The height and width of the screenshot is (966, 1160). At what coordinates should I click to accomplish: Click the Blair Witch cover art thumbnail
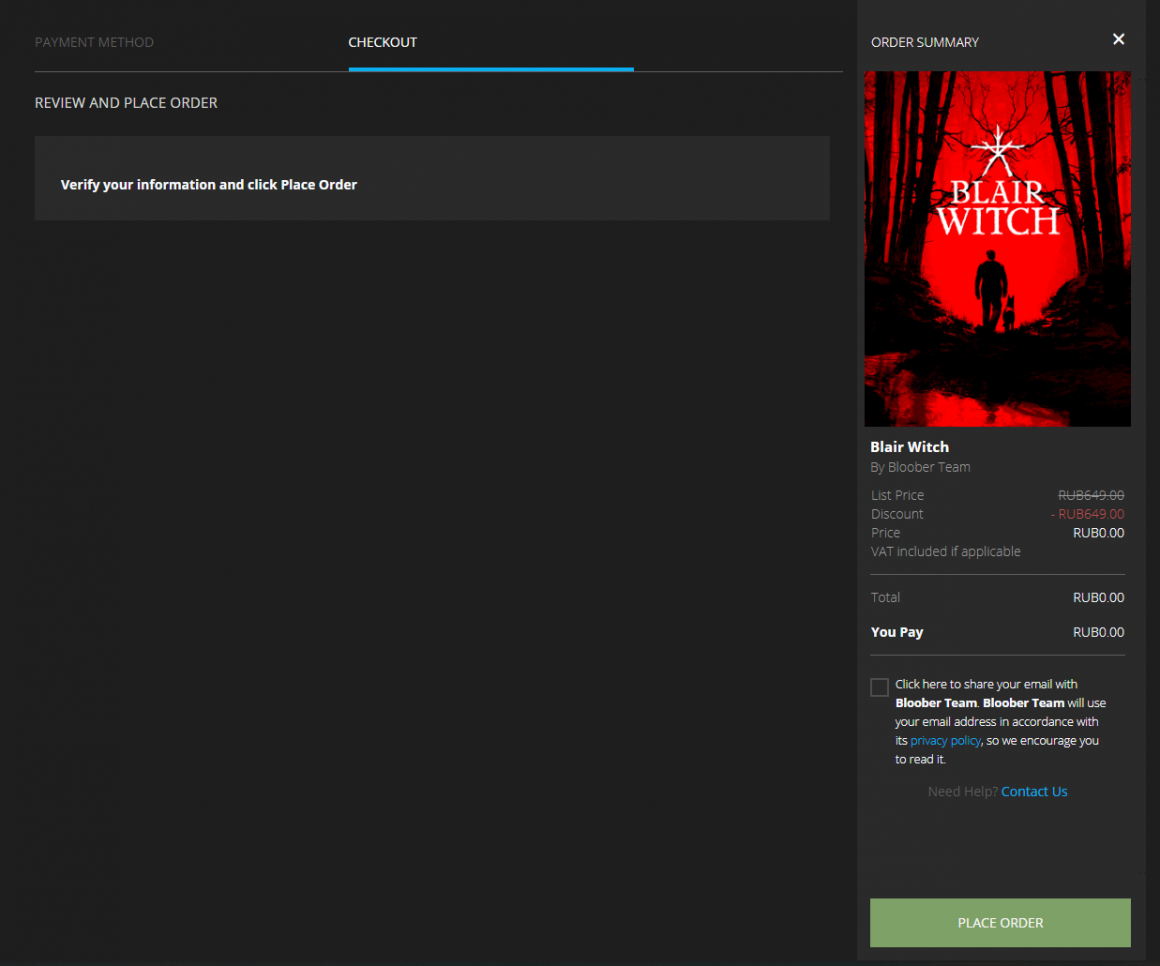coord(997,249)
